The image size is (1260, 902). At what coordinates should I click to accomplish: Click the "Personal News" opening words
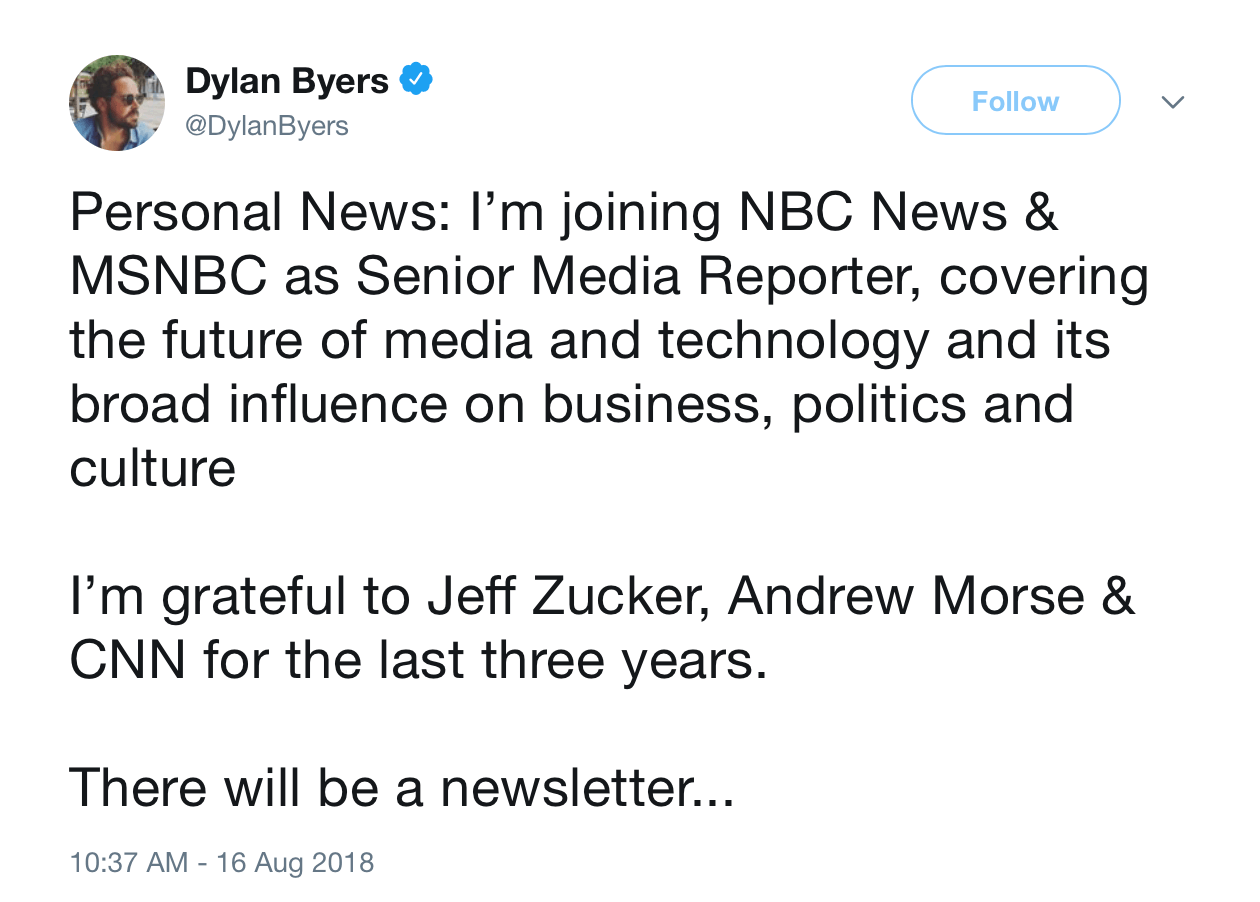259,213
